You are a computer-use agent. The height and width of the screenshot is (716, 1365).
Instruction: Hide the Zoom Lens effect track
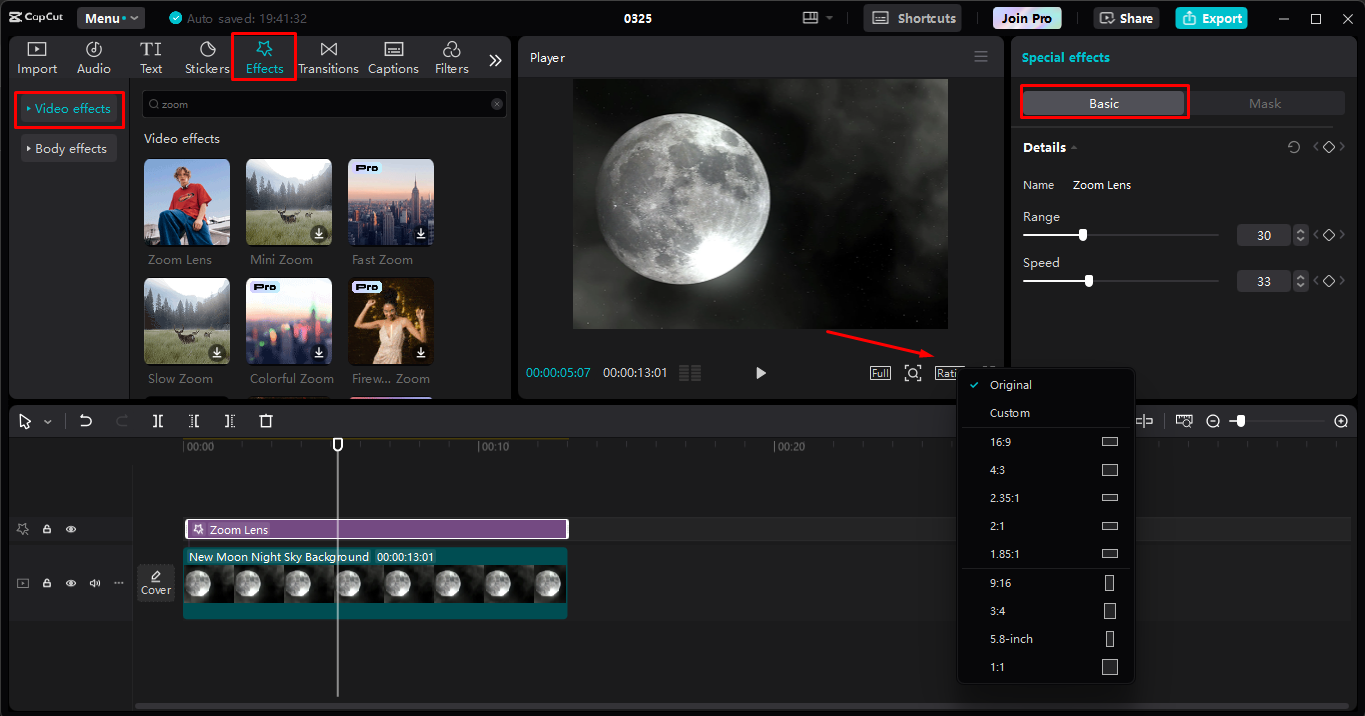71,529
